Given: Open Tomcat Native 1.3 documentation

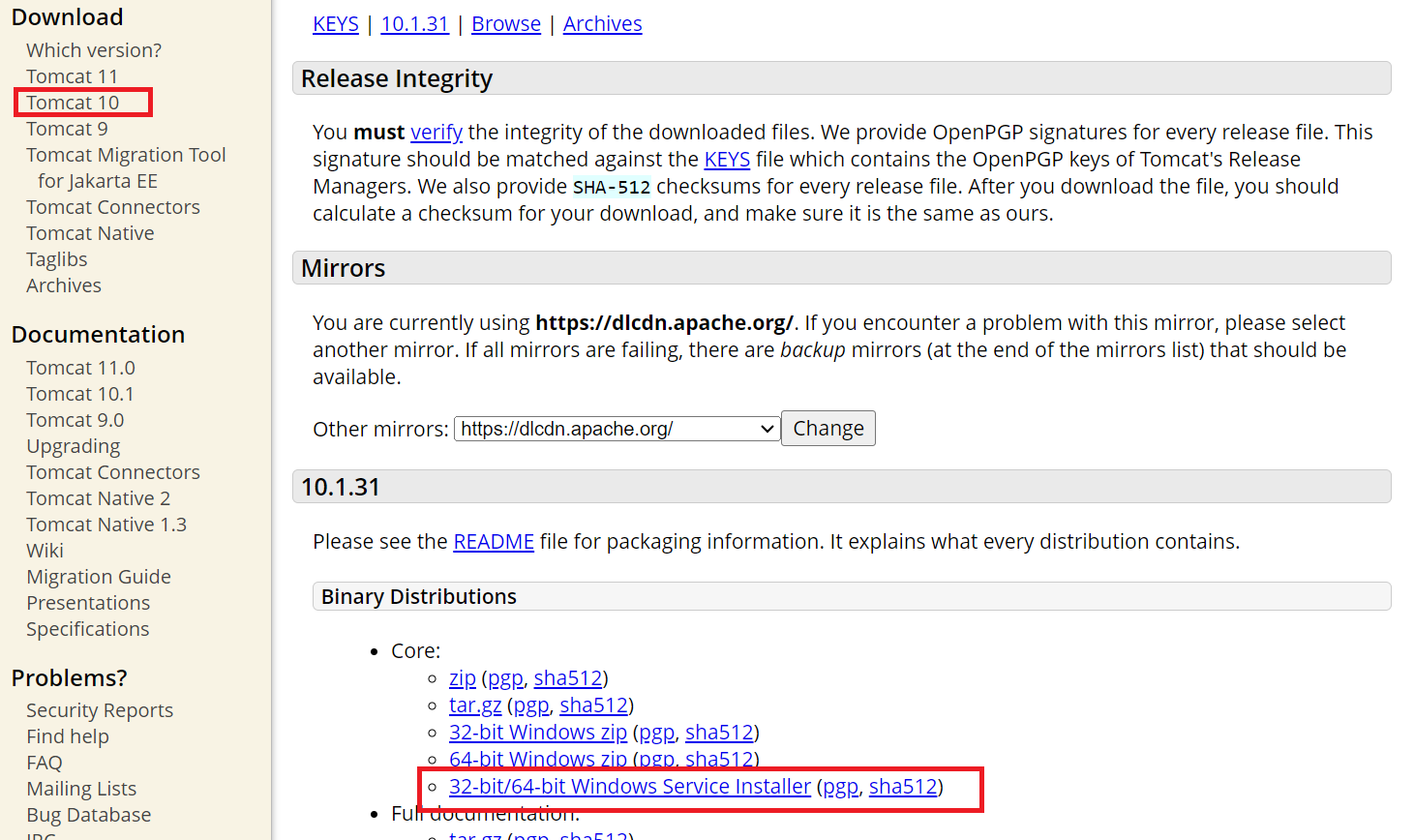Looking at the screenshot, I should (x=106, y=525).
